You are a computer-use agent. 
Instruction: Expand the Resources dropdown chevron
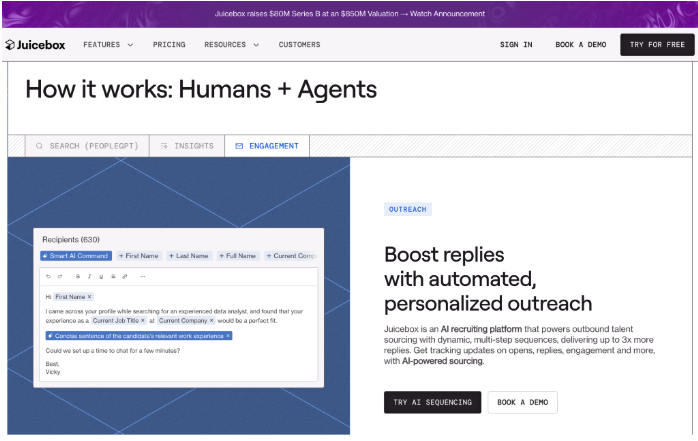click(x=256, y=45)
